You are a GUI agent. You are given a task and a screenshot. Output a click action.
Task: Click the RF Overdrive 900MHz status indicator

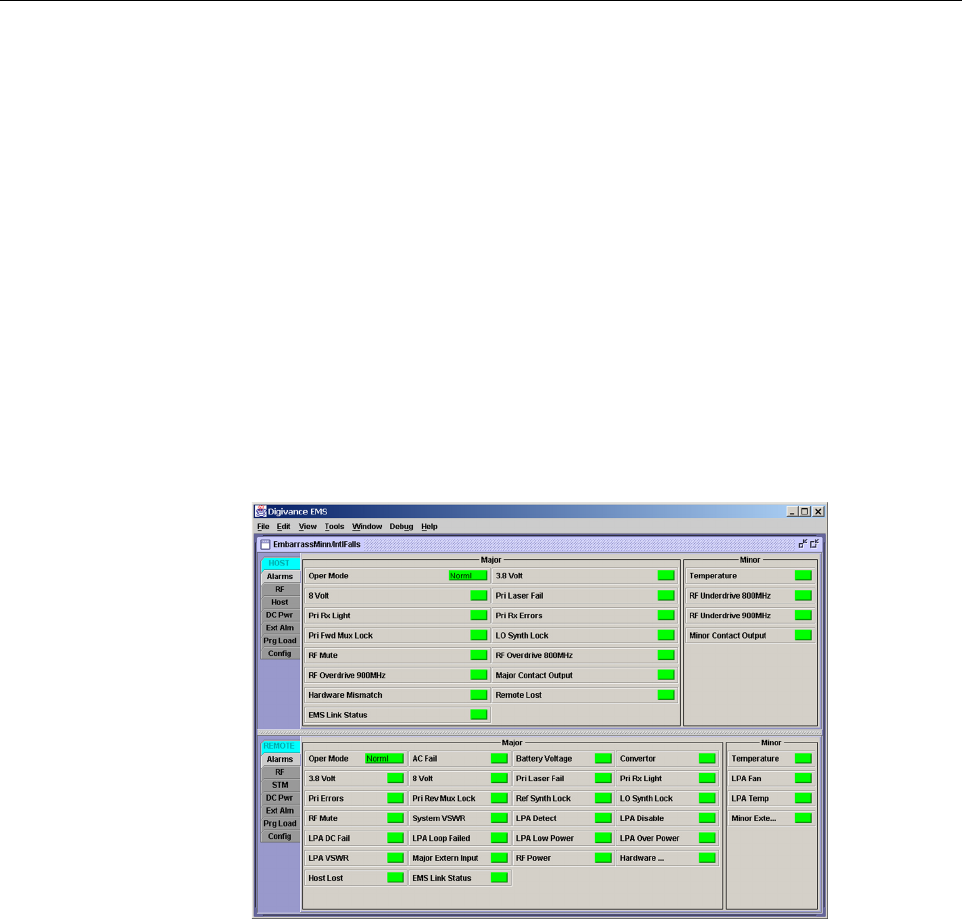pyautogui.click(x=479, y=675)
